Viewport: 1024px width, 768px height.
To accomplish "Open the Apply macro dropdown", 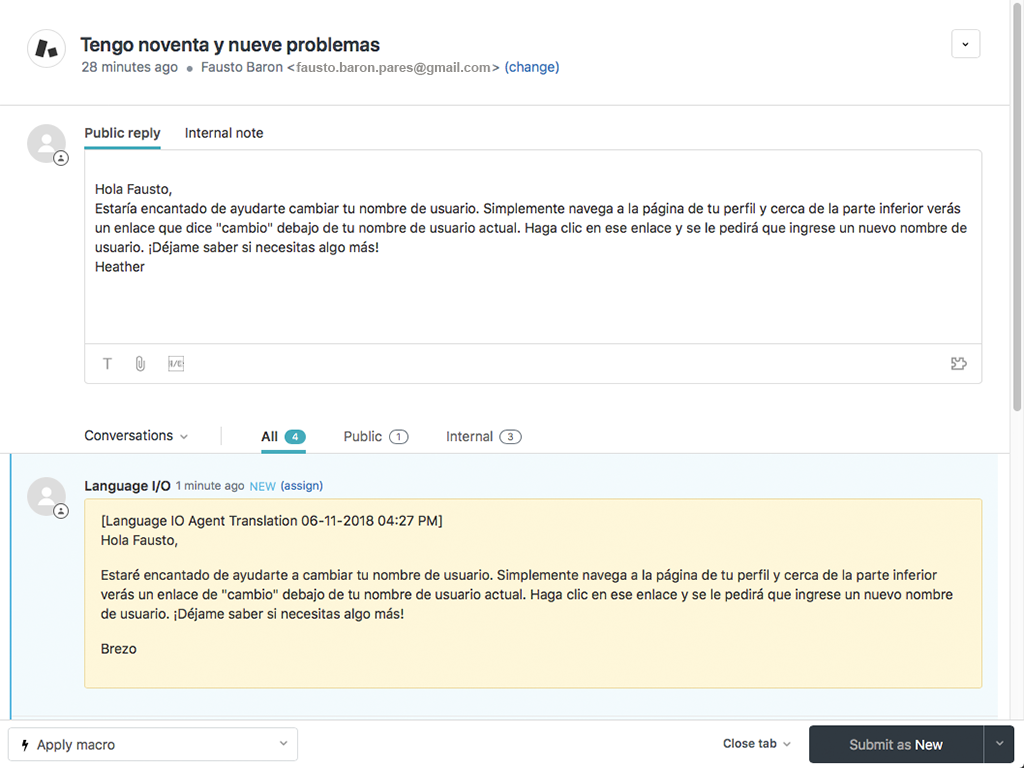I will point(153,745).
